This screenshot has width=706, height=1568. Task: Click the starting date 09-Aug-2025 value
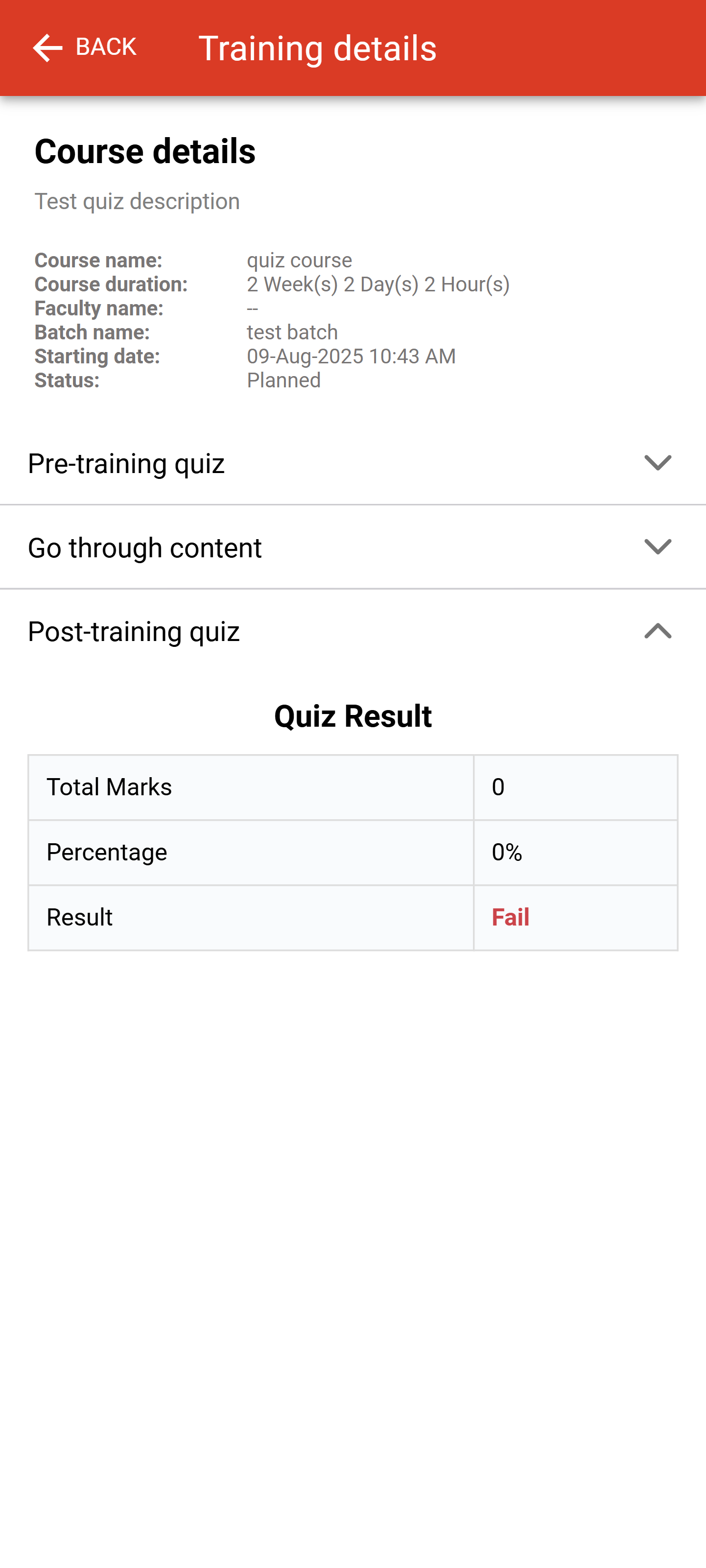351,356
